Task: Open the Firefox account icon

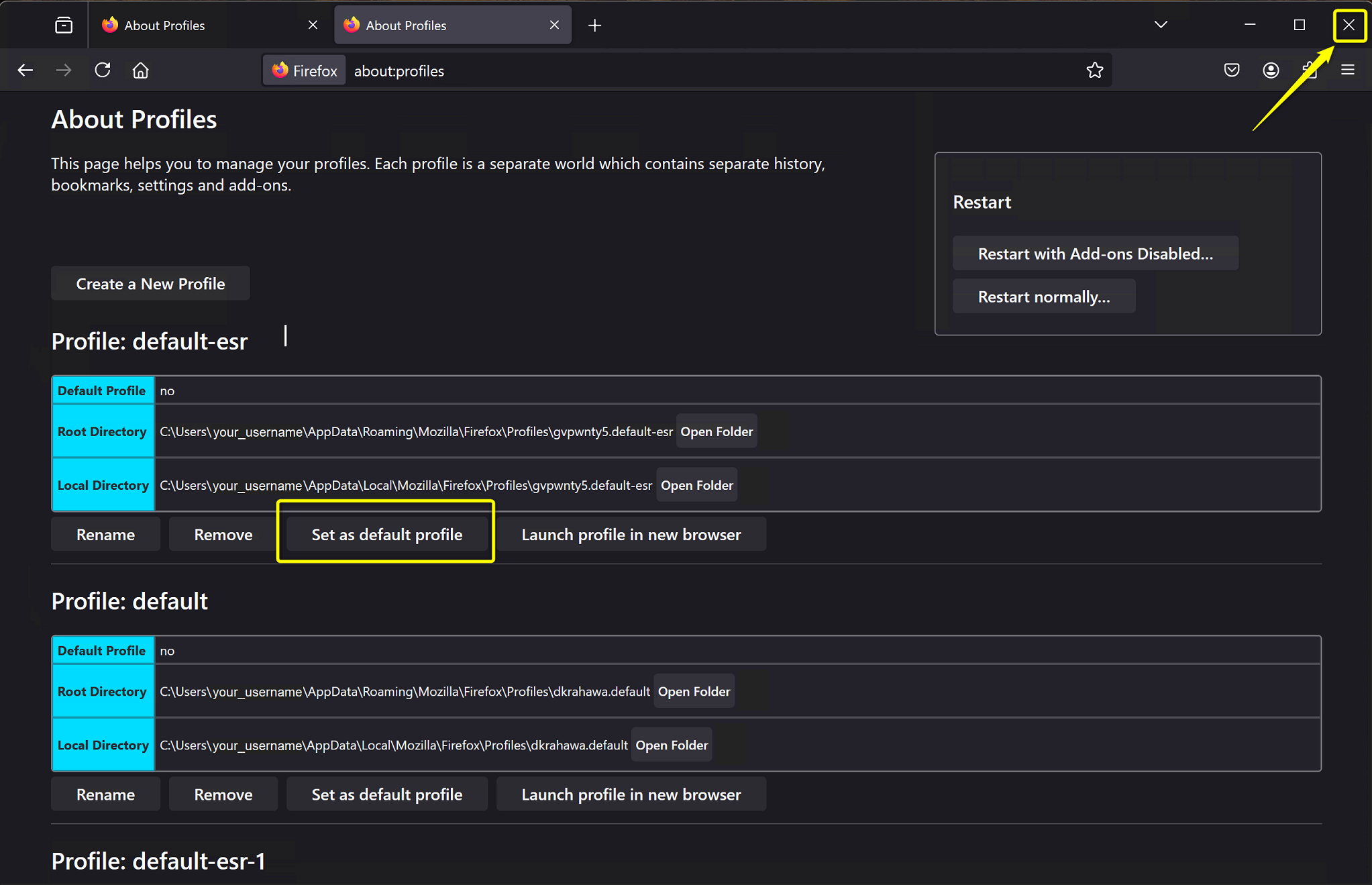Action: 1270,70
